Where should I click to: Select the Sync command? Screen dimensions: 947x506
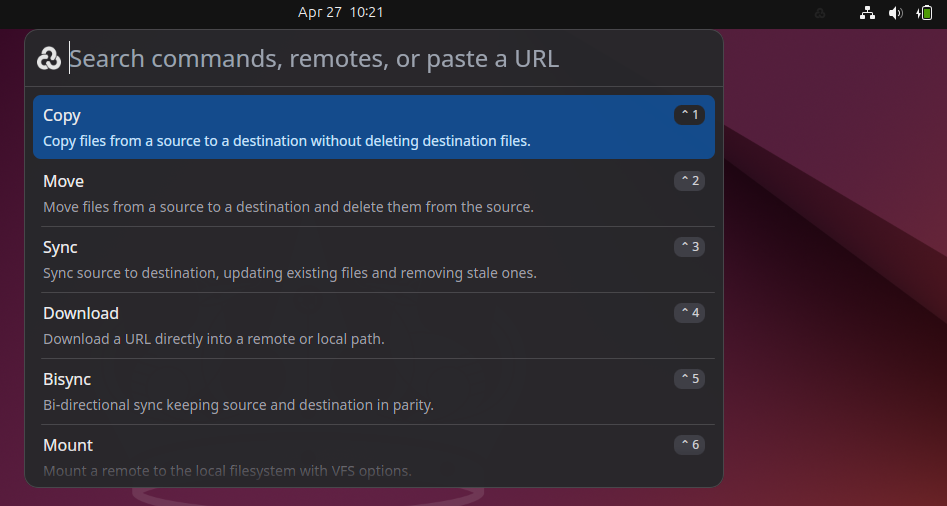374,260
